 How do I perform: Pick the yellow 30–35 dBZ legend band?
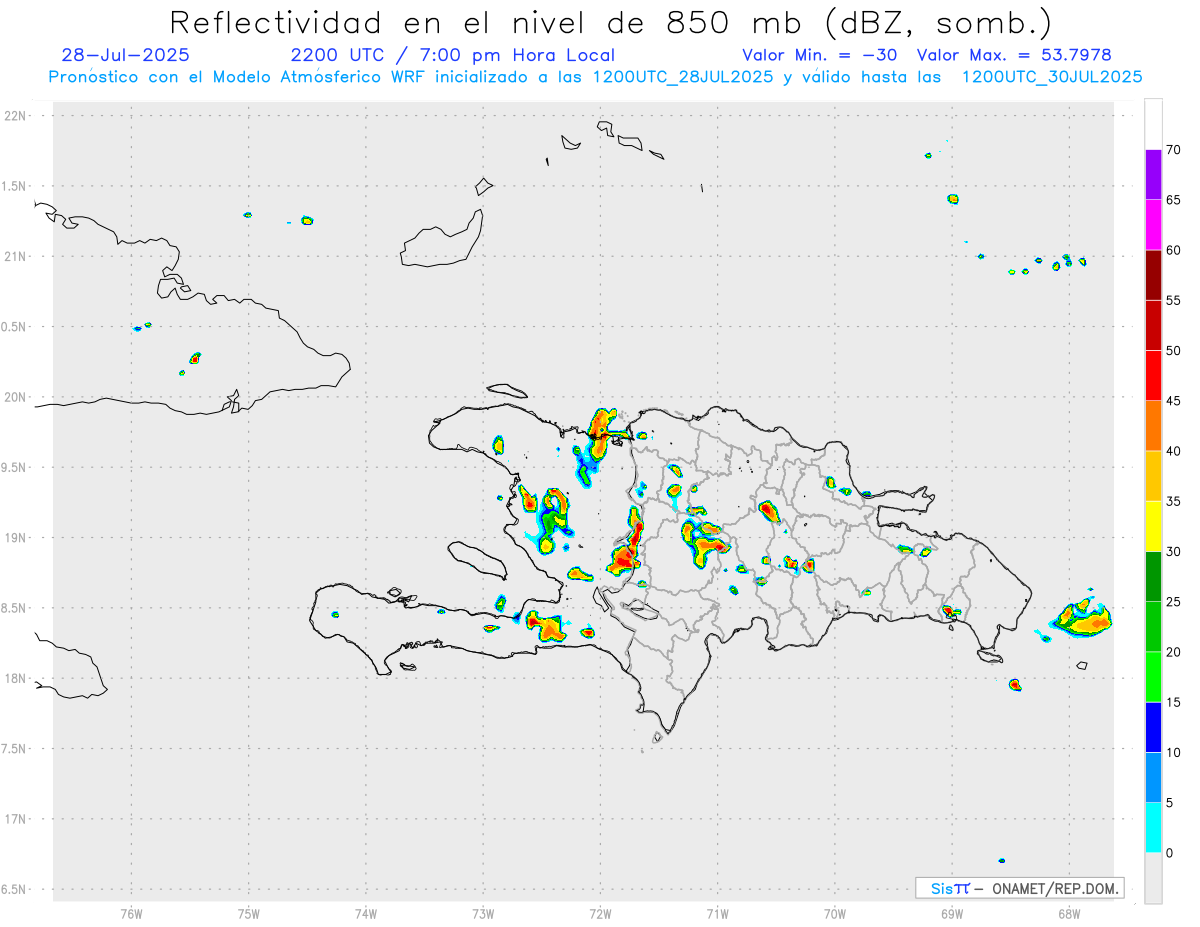pyautogui.click(x=1153, y=526)
